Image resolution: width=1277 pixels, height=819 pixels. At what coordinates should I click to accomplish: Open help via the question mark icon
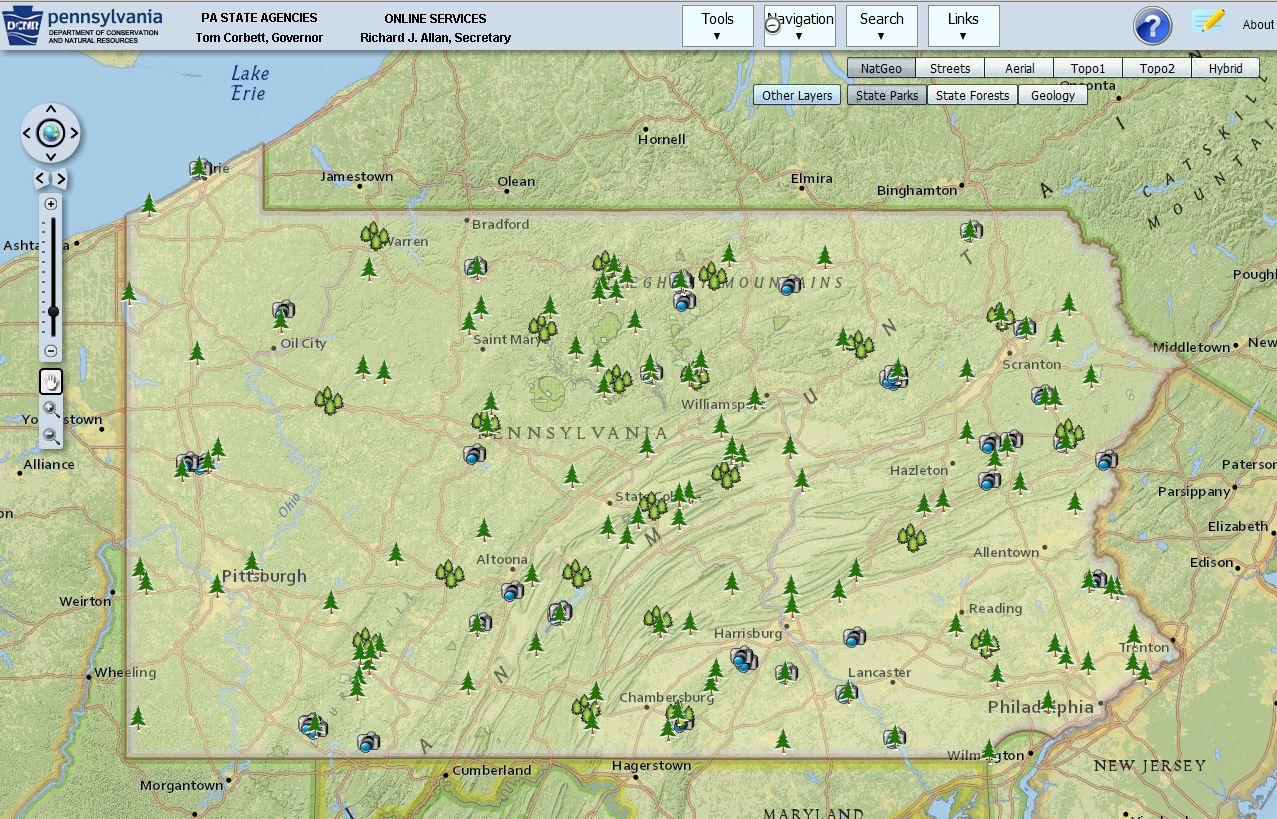[1152, 26]
